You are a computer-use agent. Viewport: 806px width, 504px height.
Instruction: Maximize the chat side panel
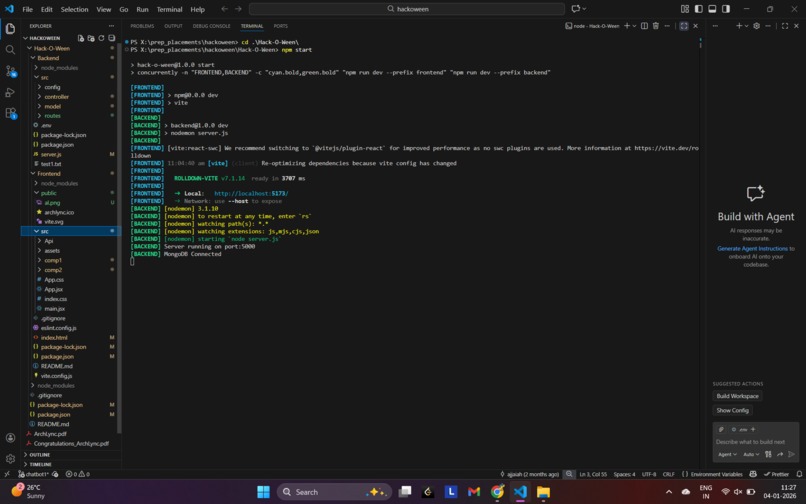pos(785,26)
